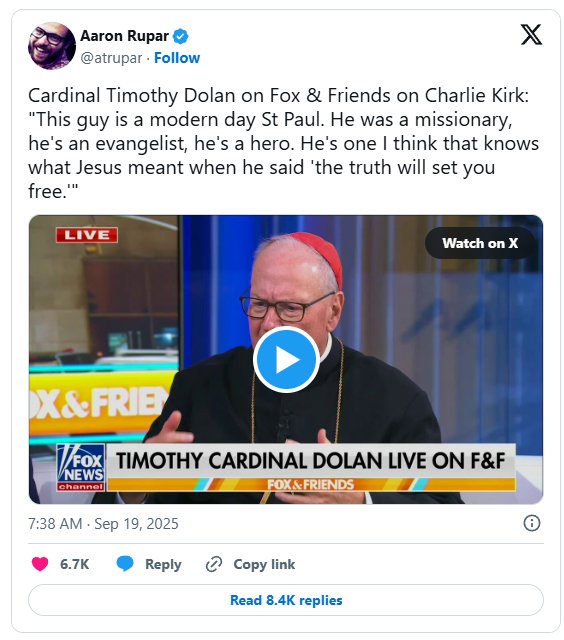Viewport: 564px width, 640px height.
Task: Open Read 8.4K replies
Action: (286, 600)
